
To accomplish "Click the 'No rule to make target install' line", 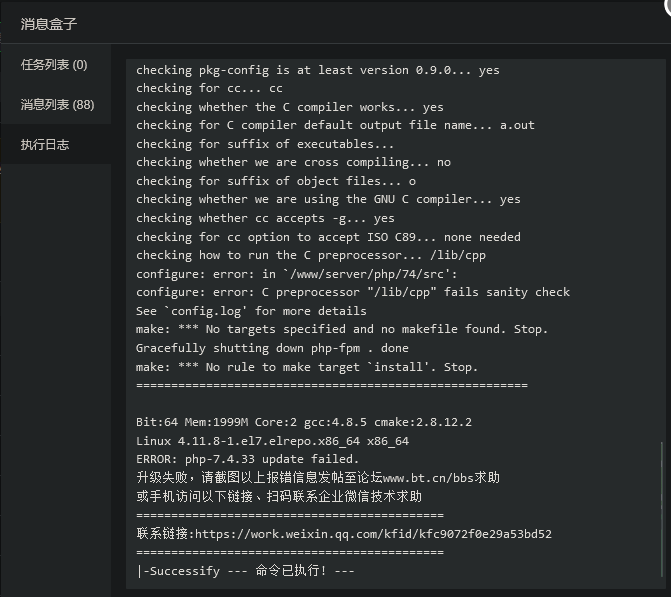I will click(x=307, y=367).
